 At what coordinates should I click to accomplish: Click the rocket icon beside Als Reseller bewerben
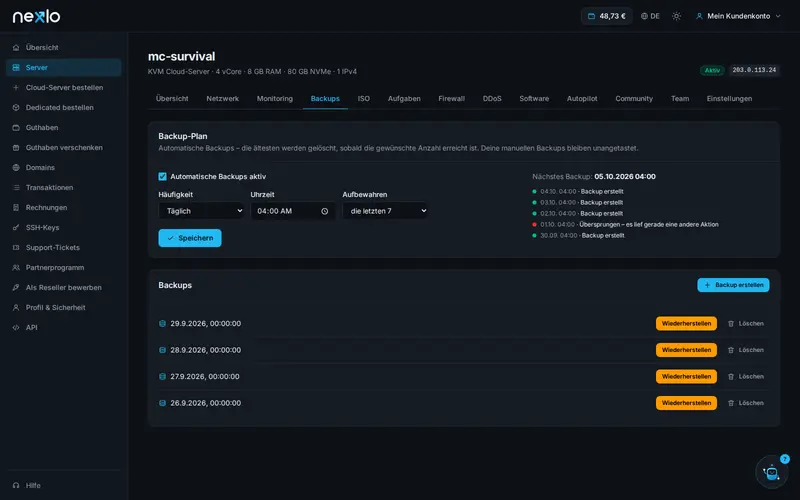coord(16,288)
